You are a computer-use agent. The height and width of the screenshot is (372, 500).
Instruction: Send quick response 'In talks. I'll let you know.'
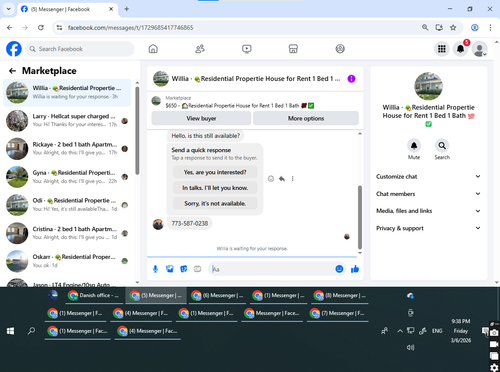[x=215, y=188]
